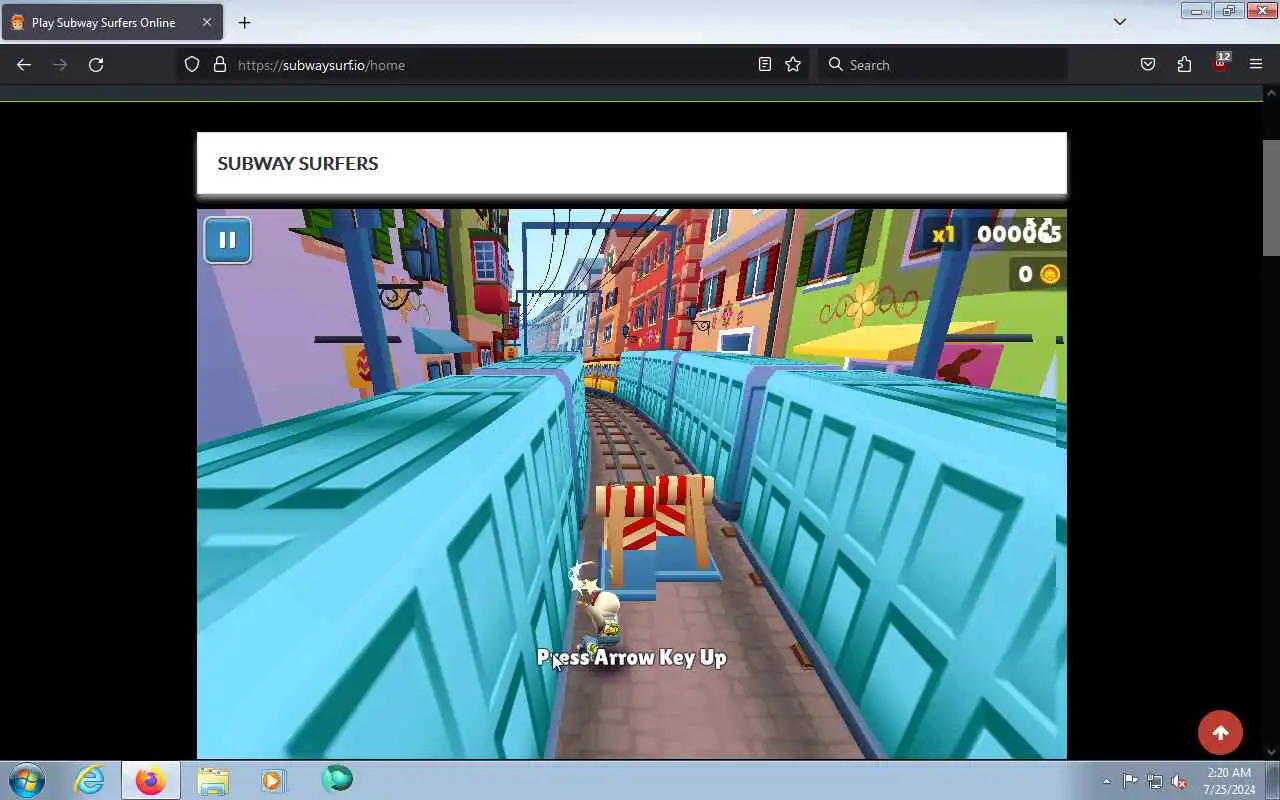Expand the list all tabs dropdown
The image size is (1280, 800).
click(1120, 22)
